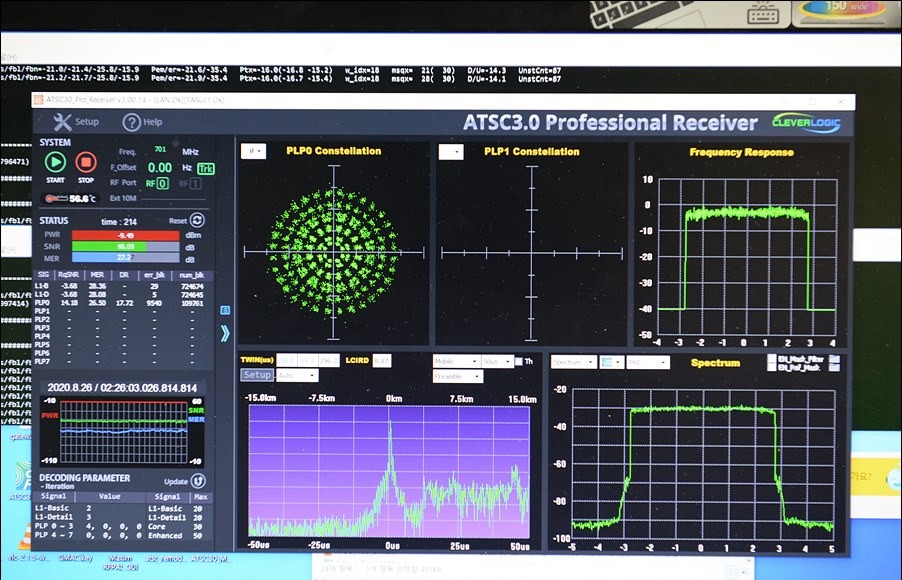Image resolution: width=902 pixels, height=580 pixels.
Task: Click the lower reference mask color icon
Action: pos(834,368)
